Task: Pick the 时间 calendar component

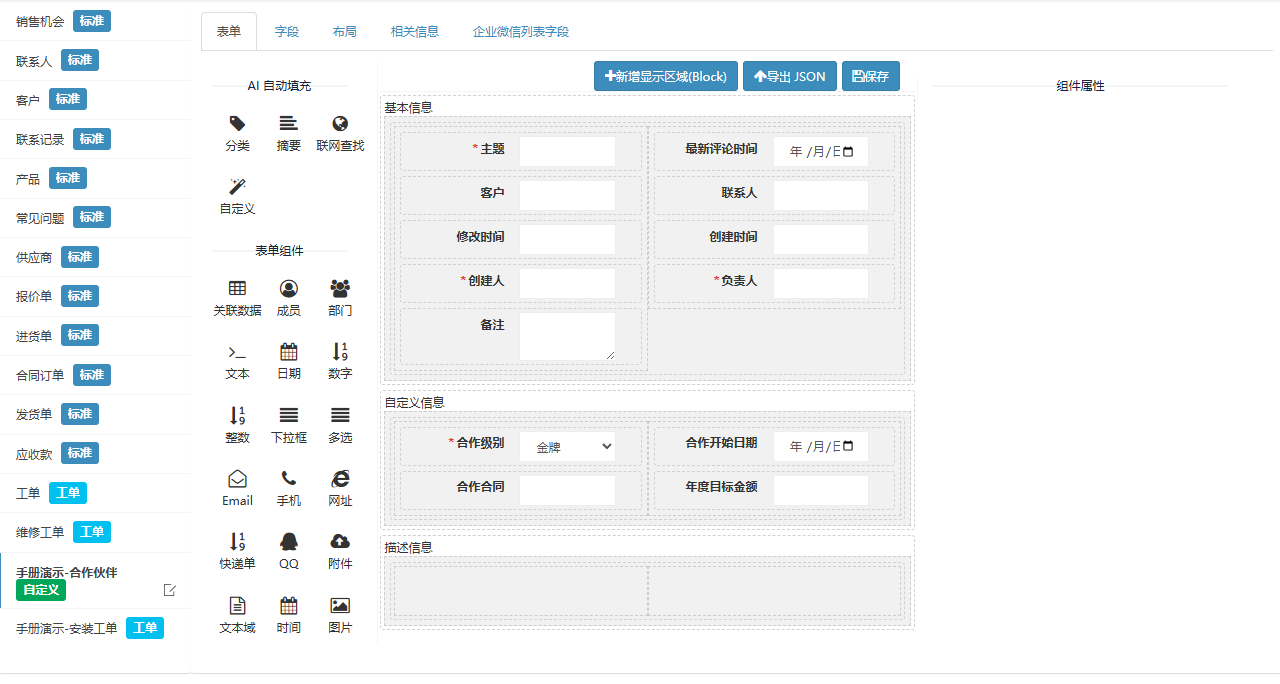Action: [288, 615]
